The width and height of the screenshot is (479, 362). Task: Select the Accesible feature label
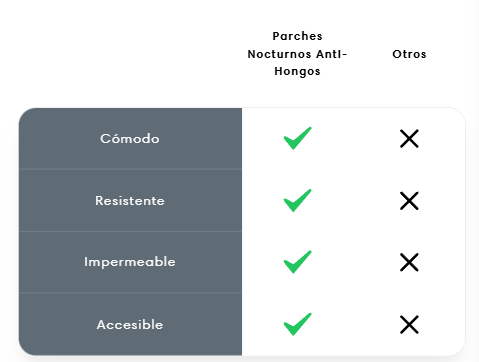click(x=130, y=324)
